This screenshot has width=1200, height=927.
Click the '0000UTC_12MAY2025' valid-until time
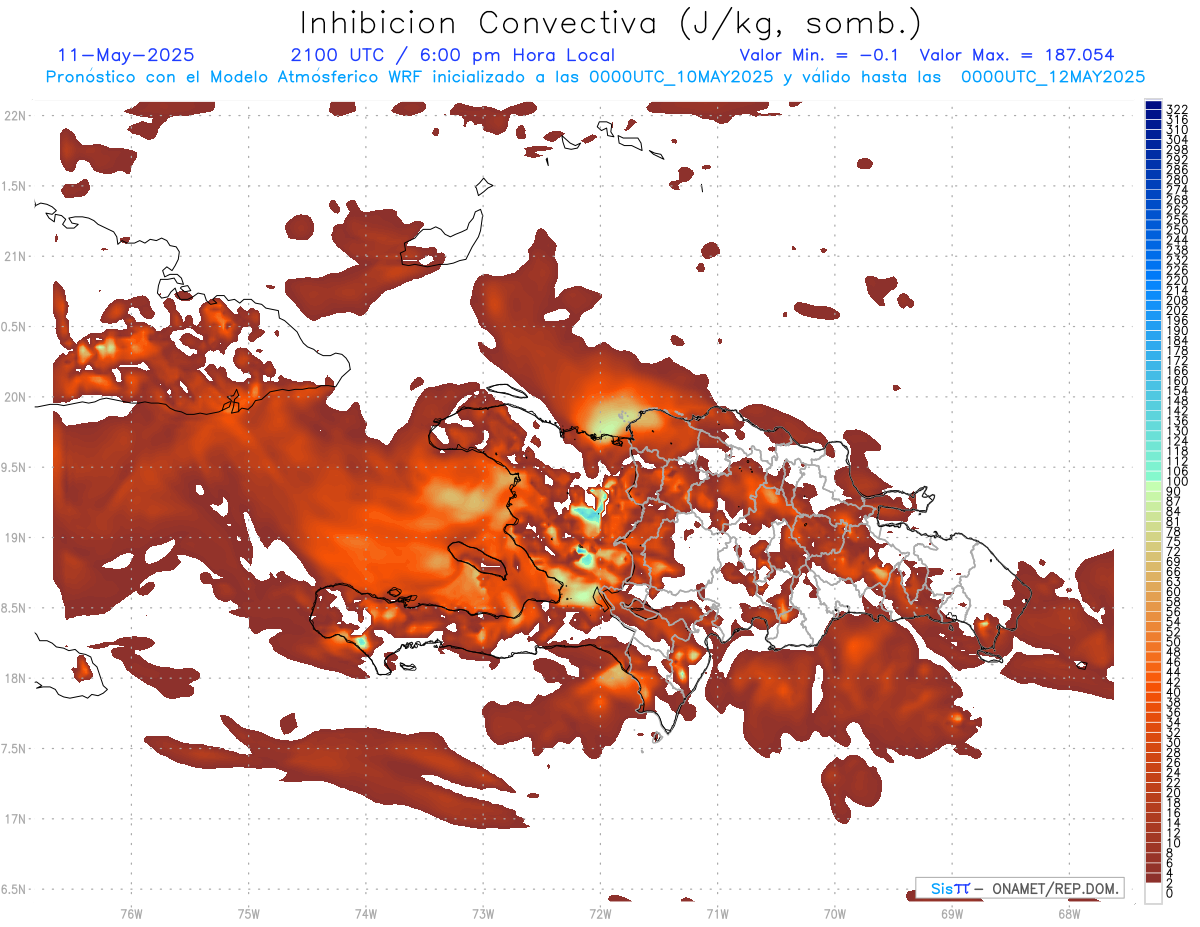[x=1053, y=76]
